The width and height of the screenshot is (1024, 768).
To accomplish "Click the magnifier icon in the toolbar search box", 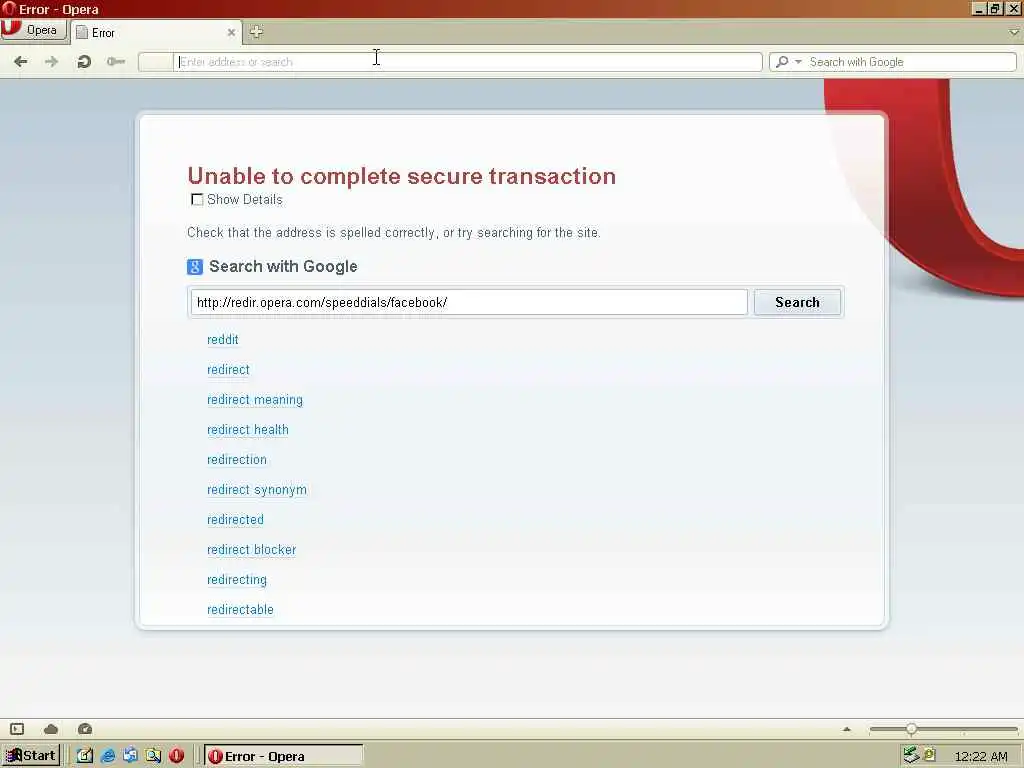I will coord(782,62).
